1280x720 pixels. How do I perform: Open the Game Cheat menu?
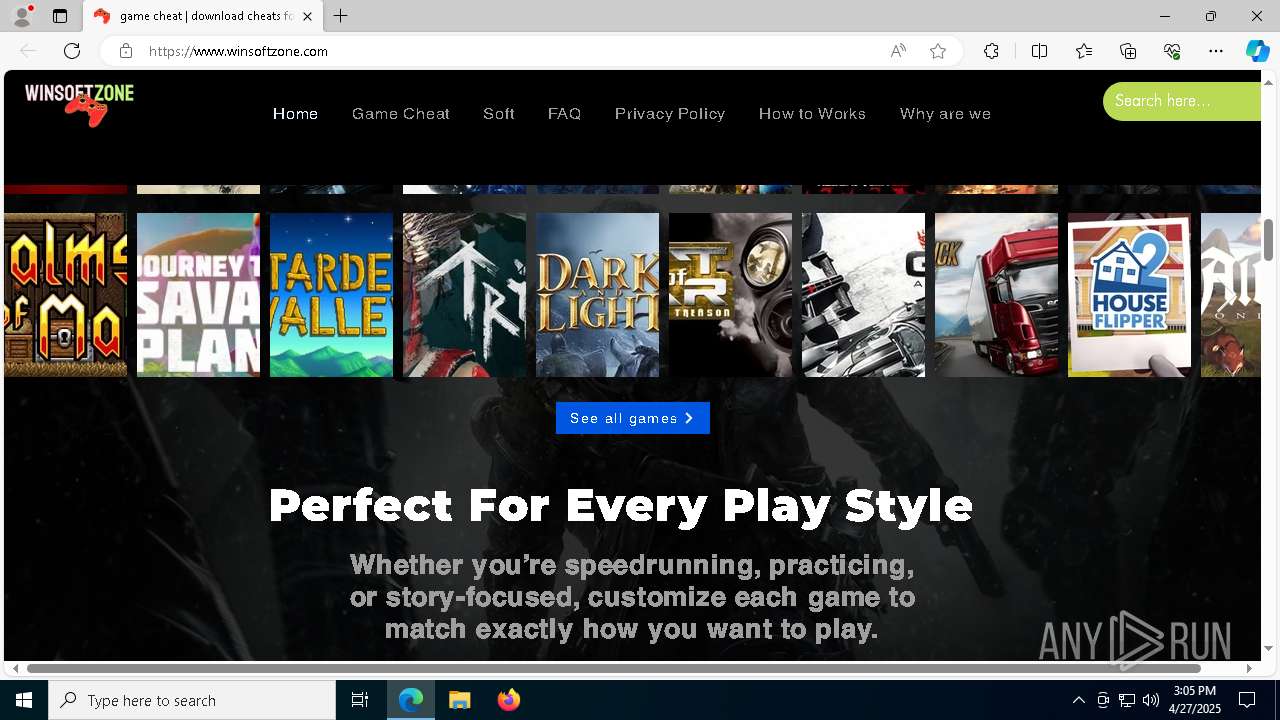401,114
